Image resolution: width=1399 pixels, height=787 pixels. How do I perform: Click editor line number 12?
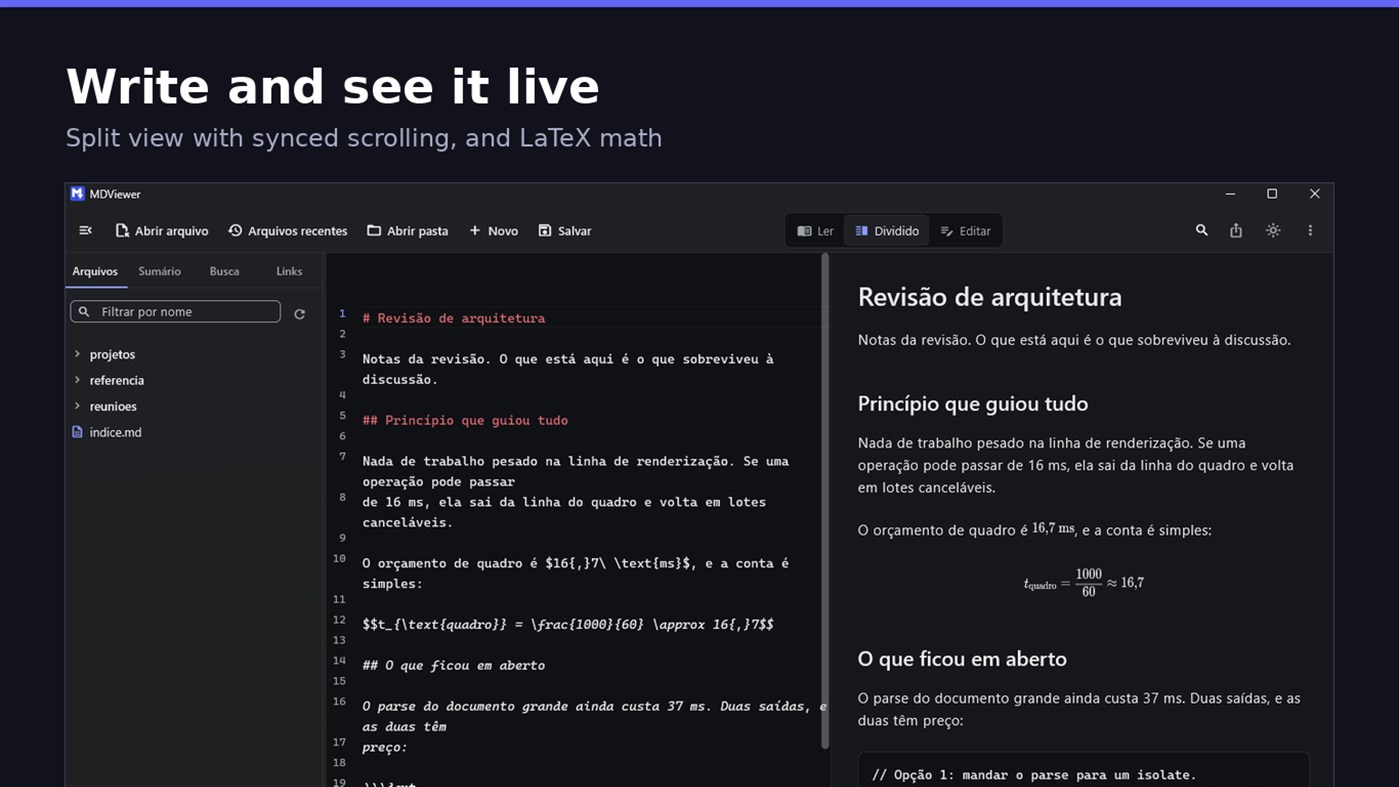point(340,620)
